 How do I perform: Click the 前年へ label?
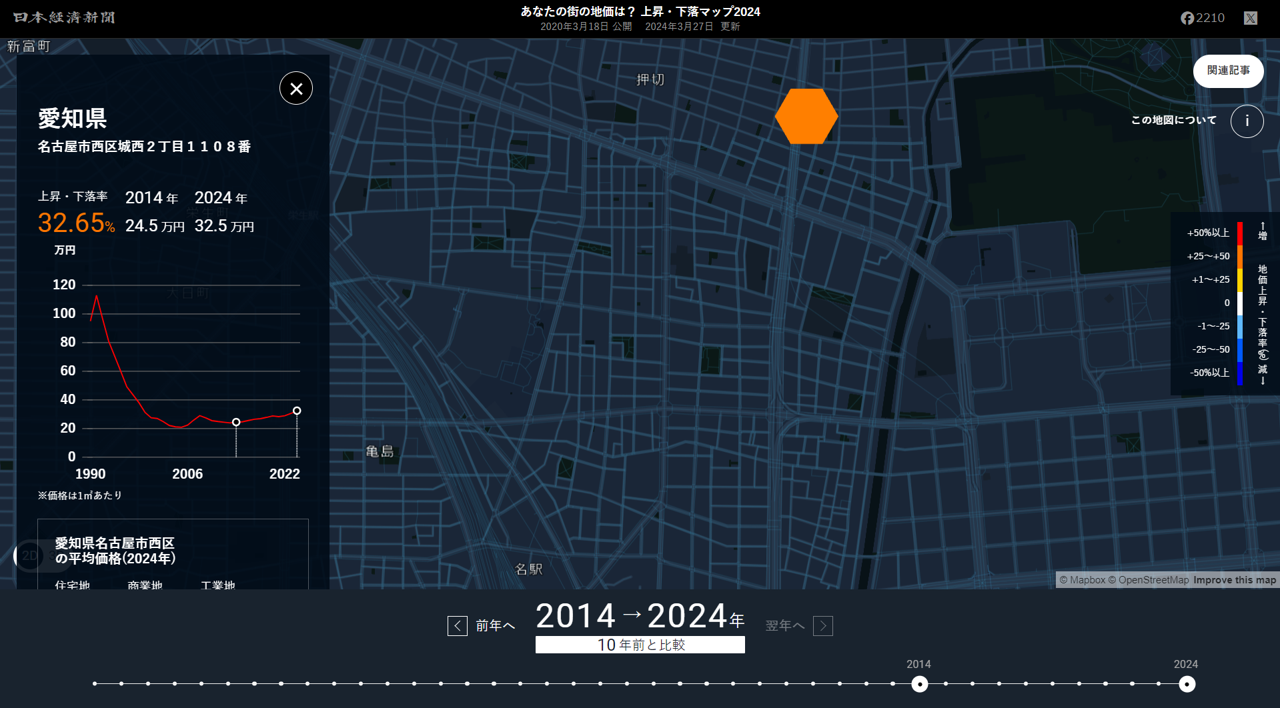point(495,626)
